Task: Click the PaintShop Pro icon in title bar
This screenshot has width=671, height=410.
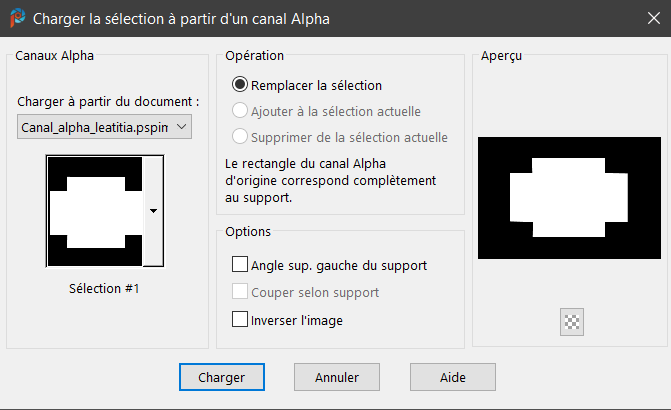Action: (17, 18)
